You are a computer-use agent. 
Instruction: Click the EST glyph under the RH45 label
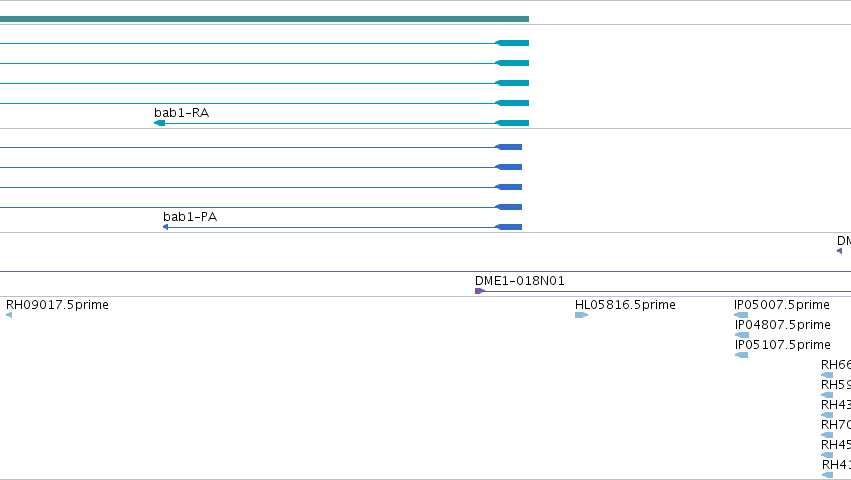coord(827,455)
